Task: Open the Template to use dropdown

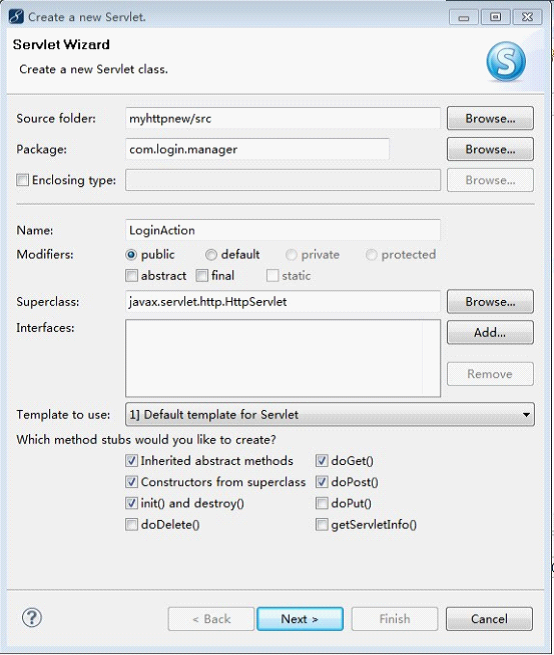Action: 330,414
